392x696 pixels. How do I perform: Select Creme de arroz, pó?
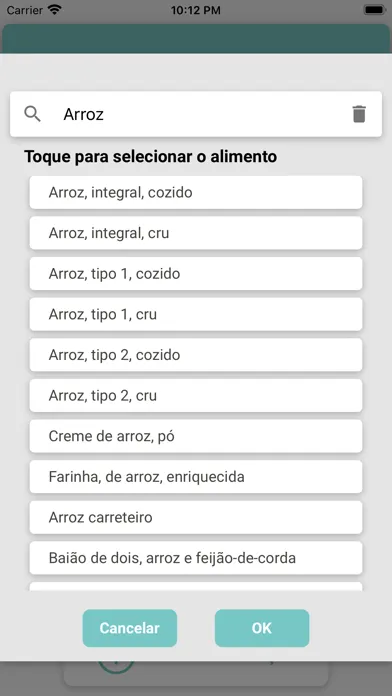click(x=196, y=436)
